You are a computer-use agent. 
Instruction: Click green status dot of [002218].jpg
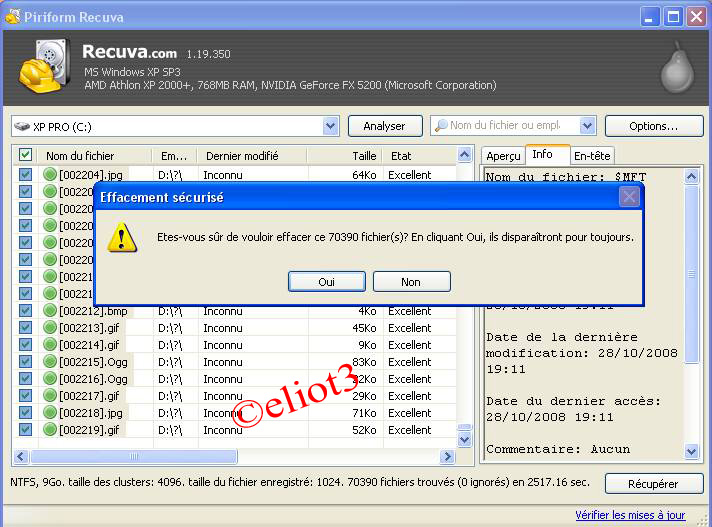point(49,412)
